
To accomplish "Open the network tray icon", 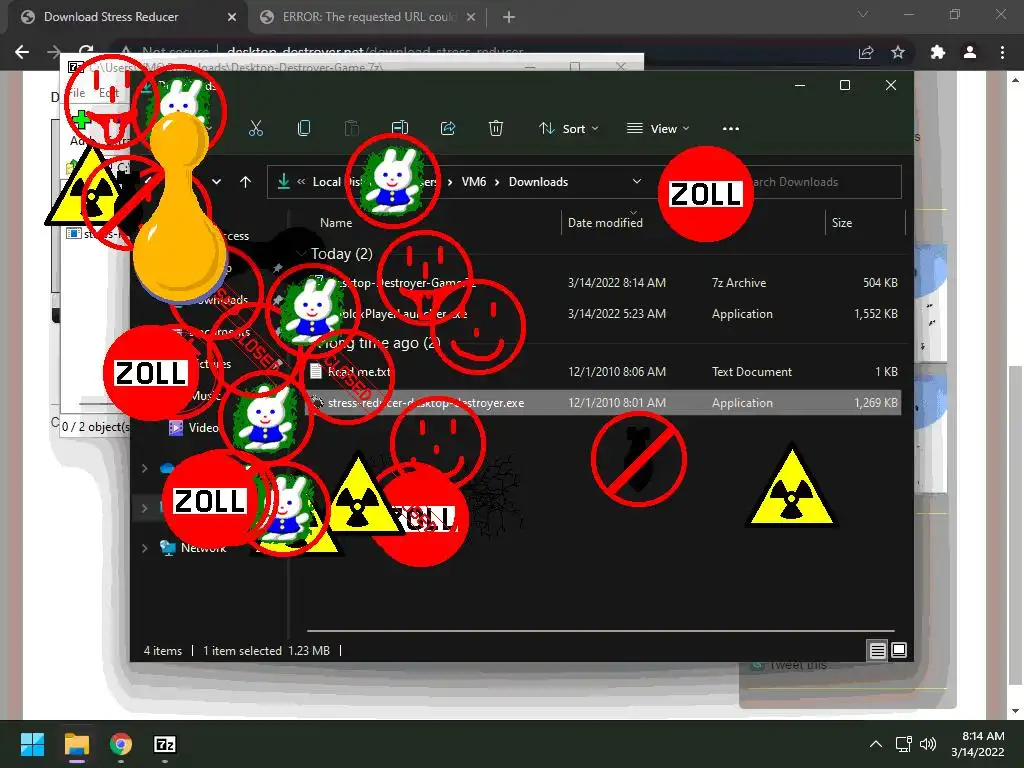I will pos(904,744).
